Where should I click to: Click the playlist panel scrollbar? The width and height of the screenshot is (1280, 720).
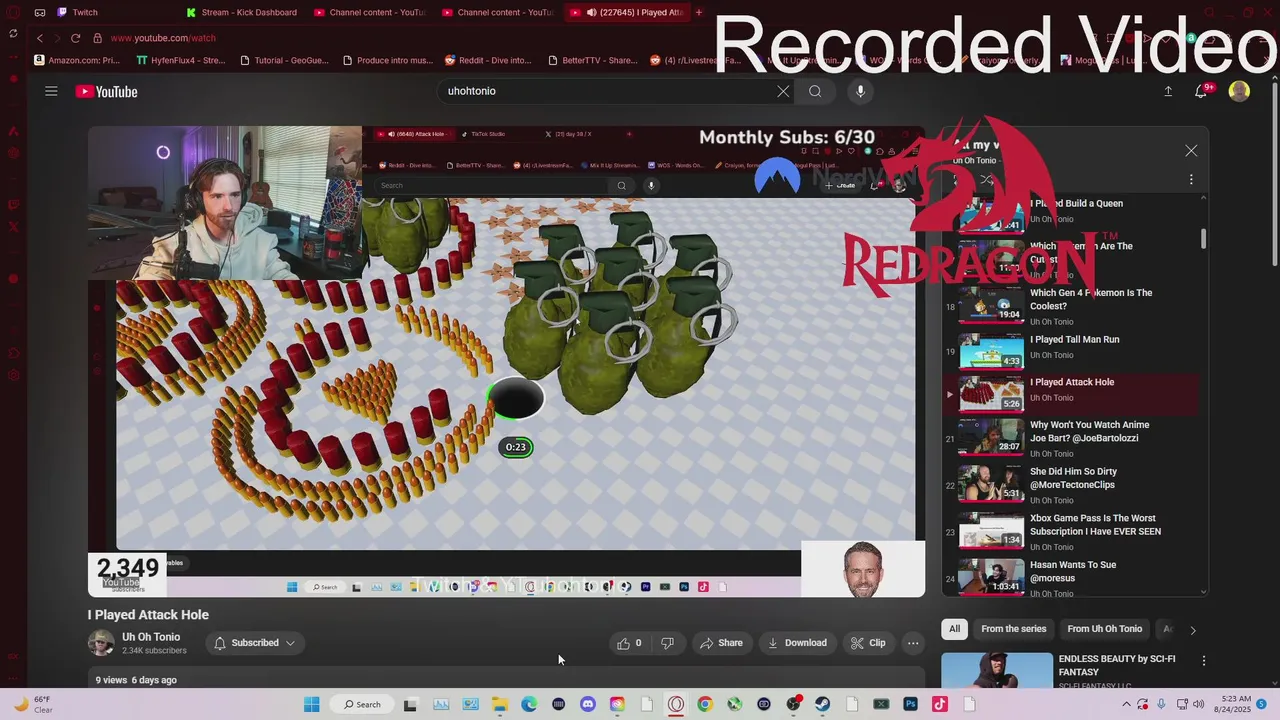pyautogui.click(x=1203, y=239)
